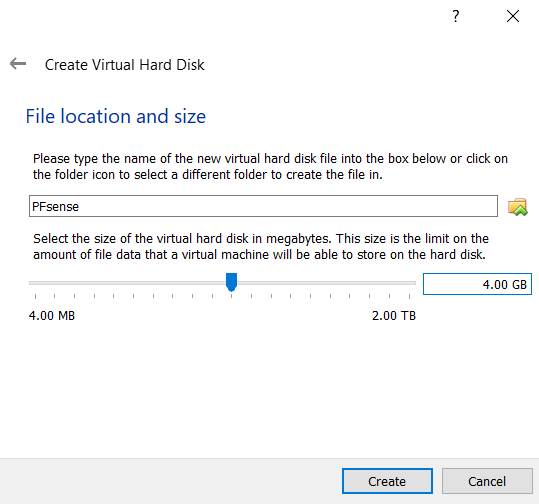Click the disk size description paragraph

tap(261, 246)
